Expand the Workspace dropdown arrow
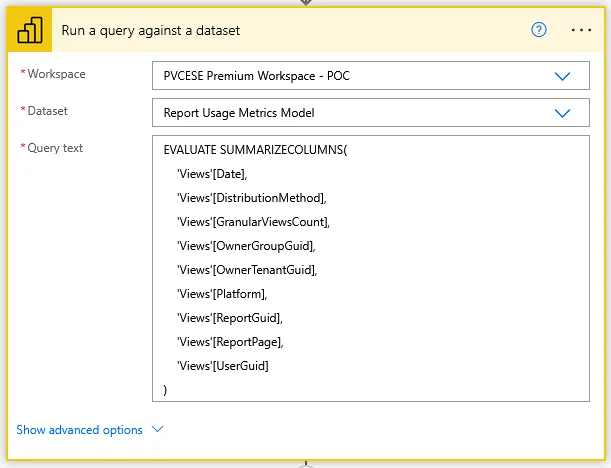 [562, 76]
